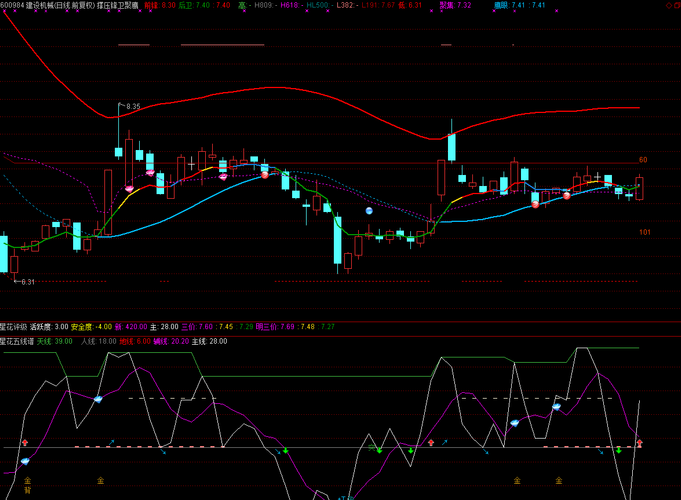Click the 聚集: 7.32 value
Viewport: 681px width, 500px height.
[x=455, y=5]
